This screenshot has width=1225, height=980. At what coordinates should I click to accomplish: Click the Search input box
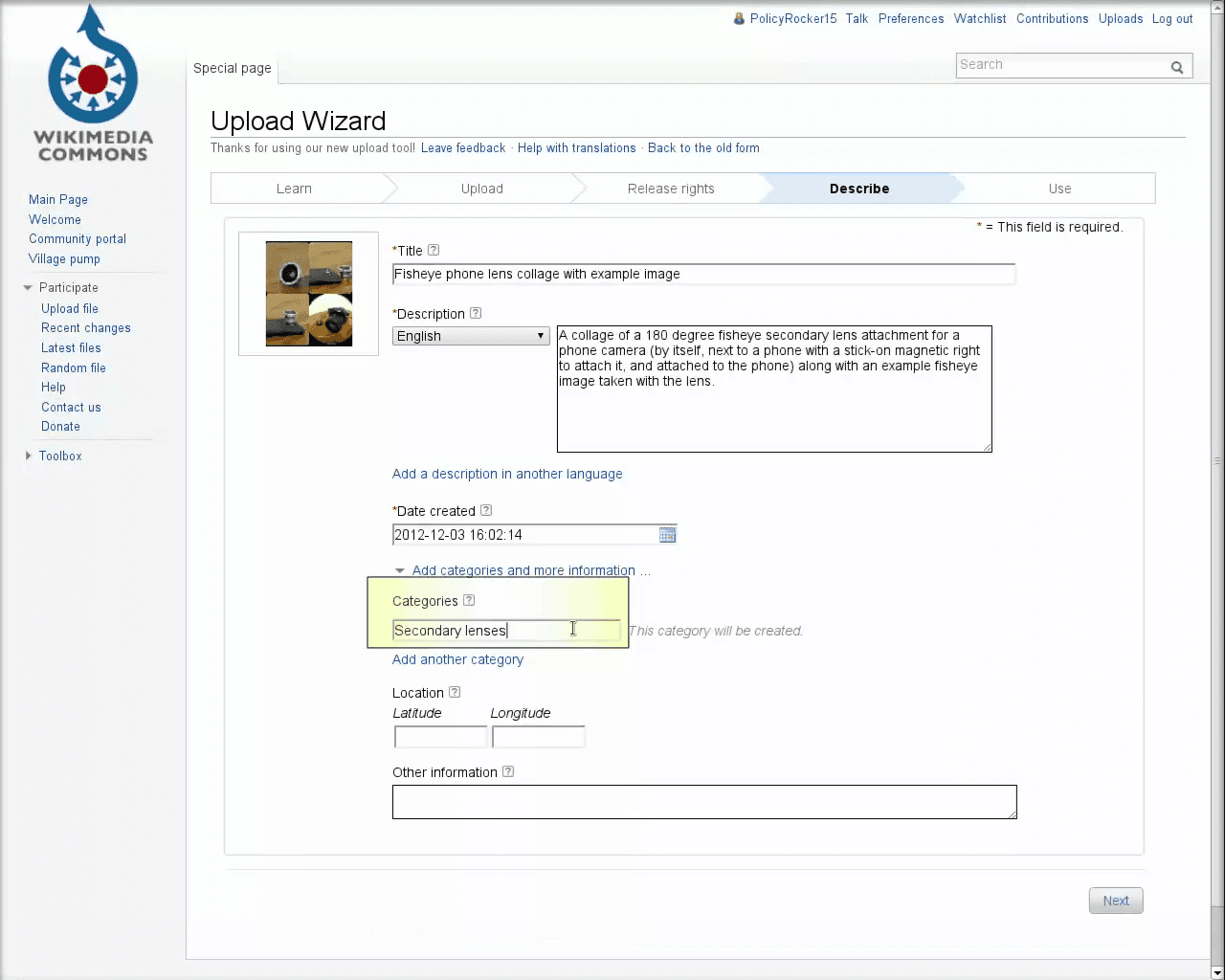(x=1062, y=65)
